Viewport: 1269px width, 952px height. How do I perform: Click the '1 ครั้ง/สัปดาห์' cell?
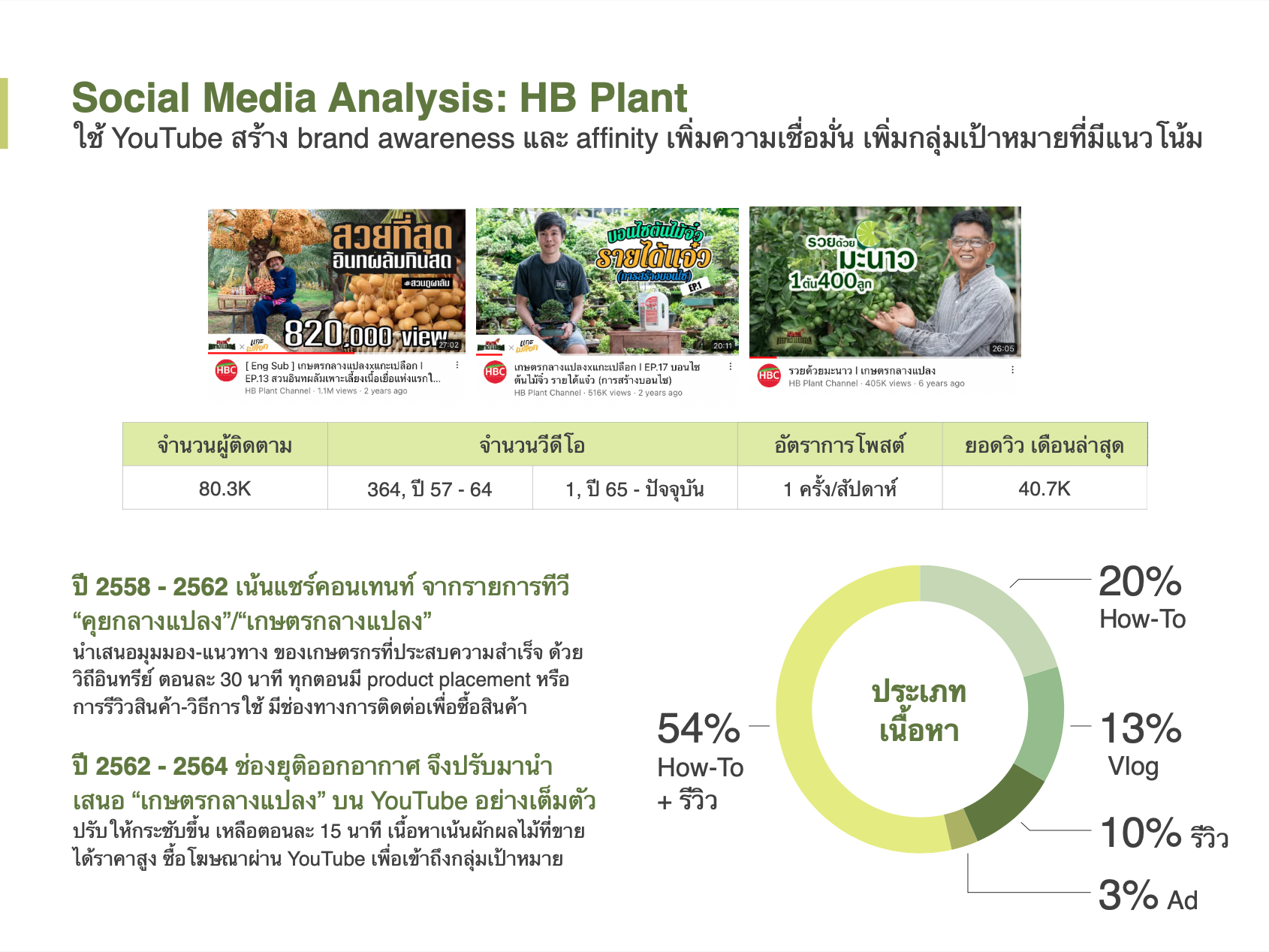(x=839, y=489)
